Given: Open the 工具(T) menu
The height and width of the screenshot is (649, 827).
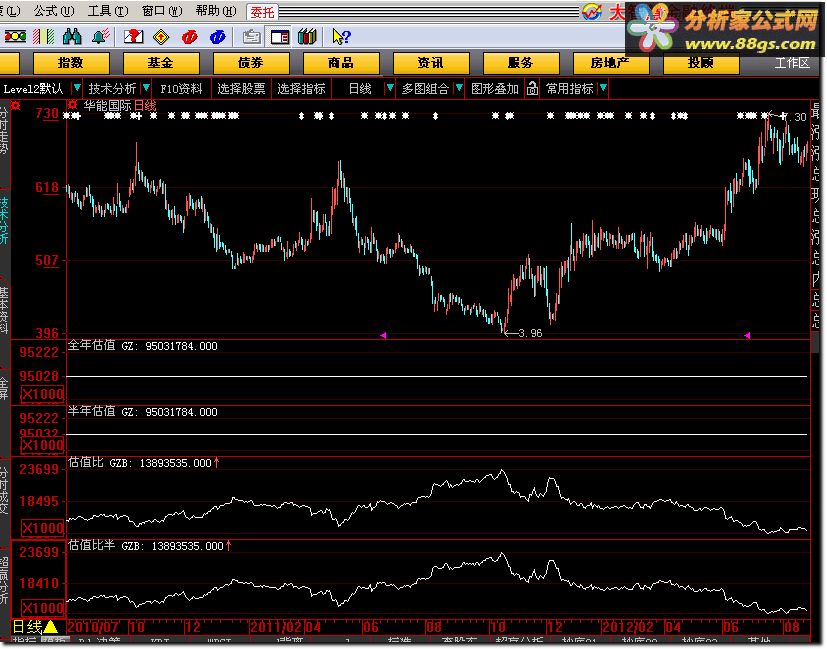Looking at the screenshot, I should (x=108, y=11).
